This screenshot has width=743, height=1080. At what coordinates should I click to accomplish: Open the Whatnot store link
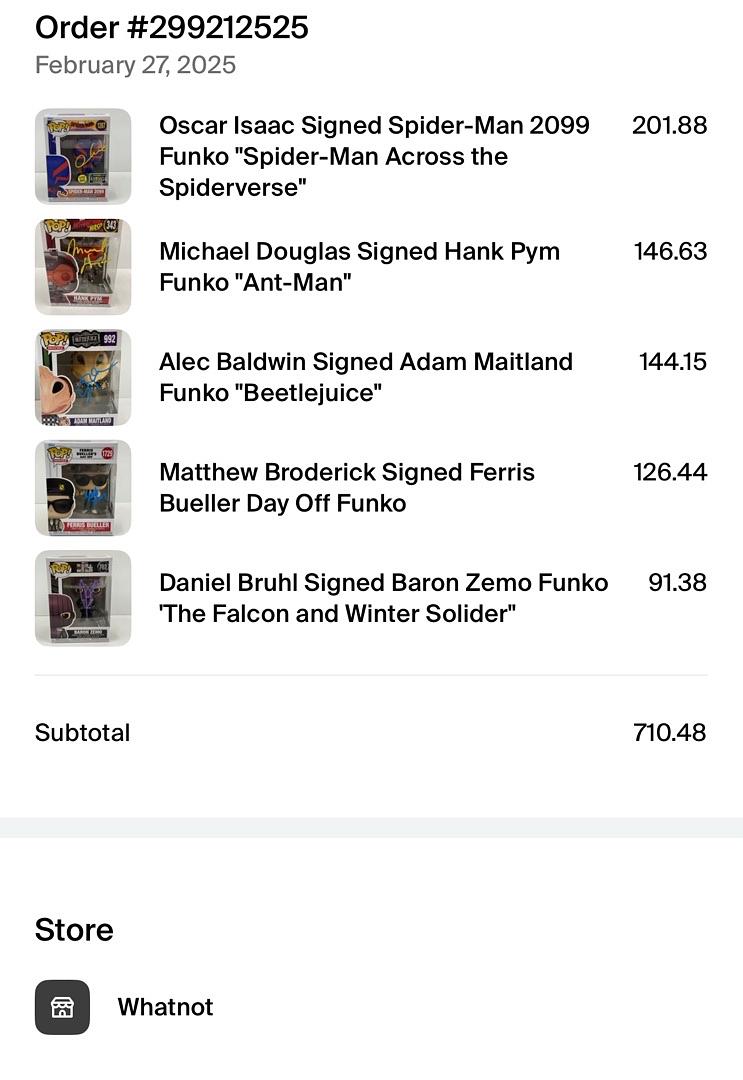click(165, 1007)
